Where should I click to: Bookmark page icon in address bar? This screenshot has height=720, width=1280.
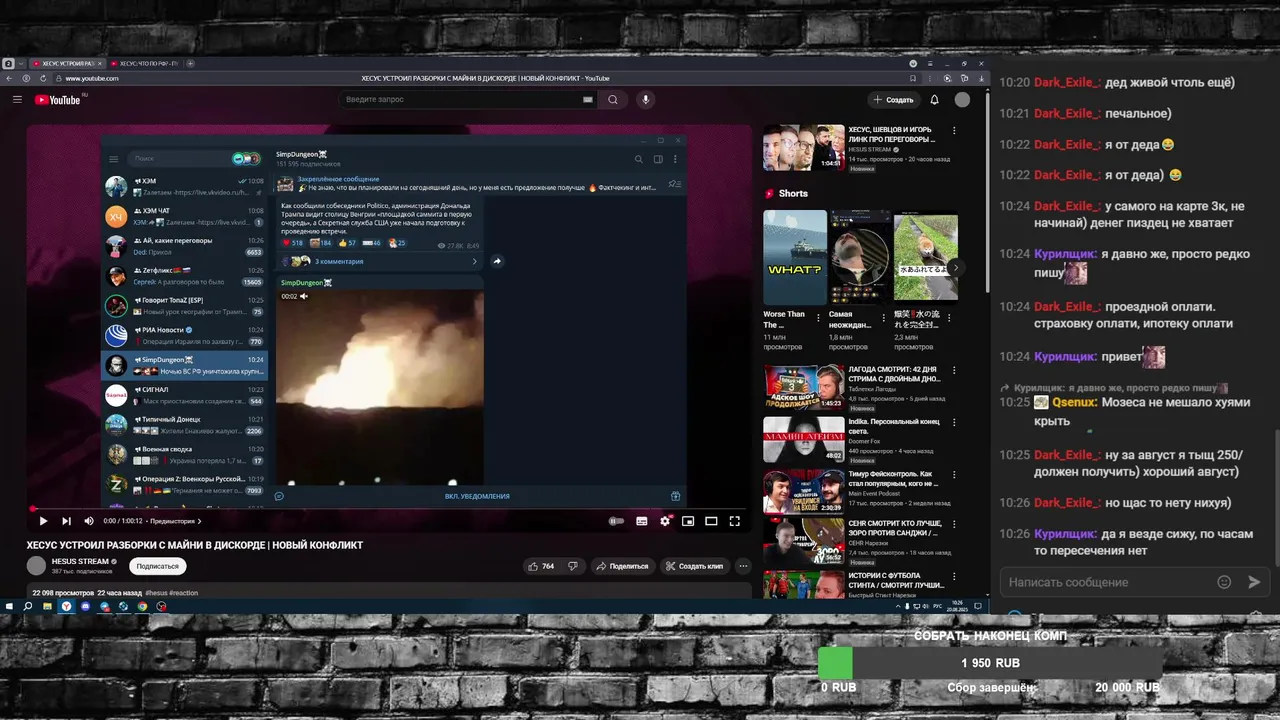click(912, 78)
